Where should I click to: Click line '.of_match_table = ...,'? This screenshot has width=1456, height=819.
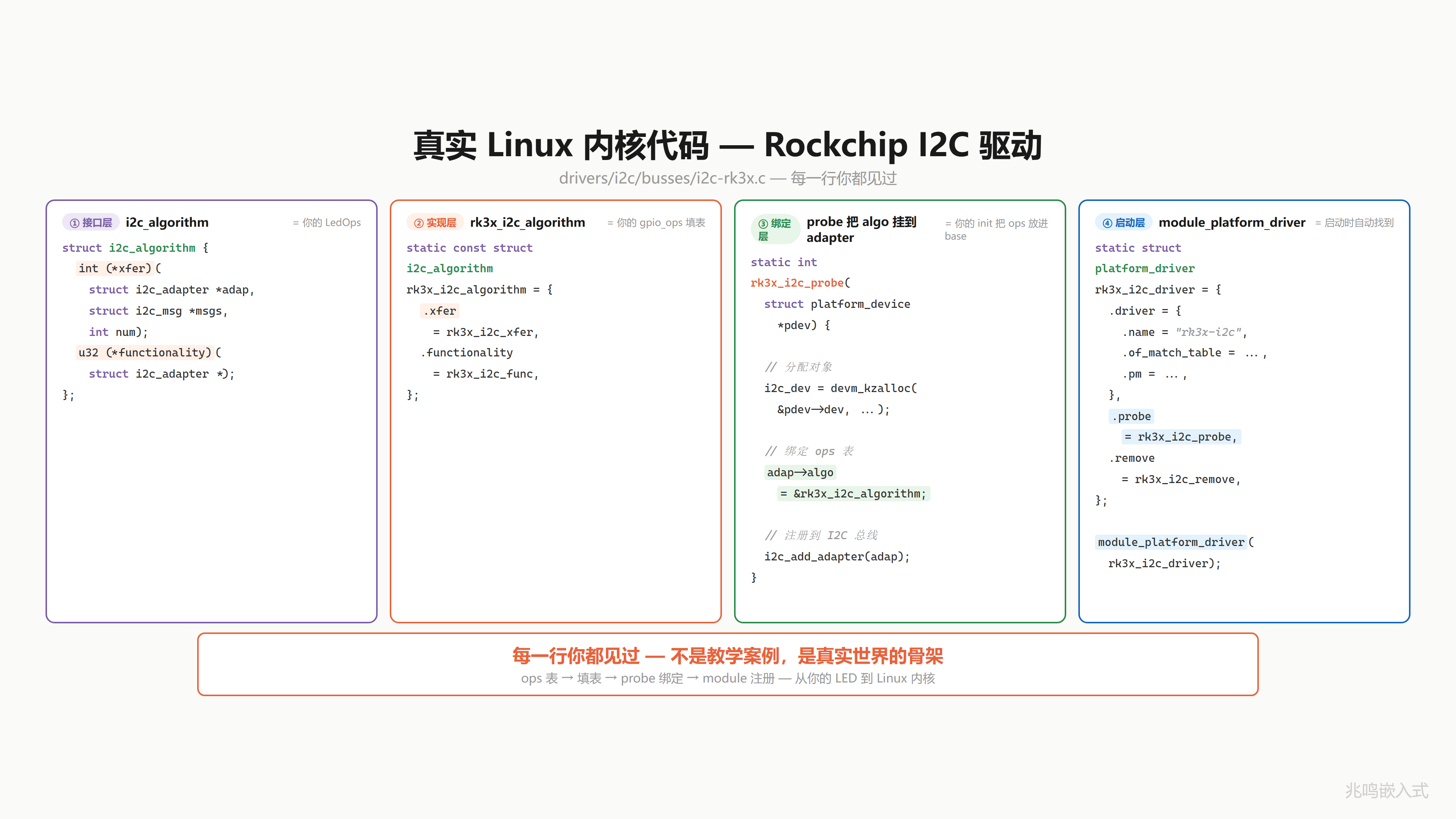point(1194,353)
